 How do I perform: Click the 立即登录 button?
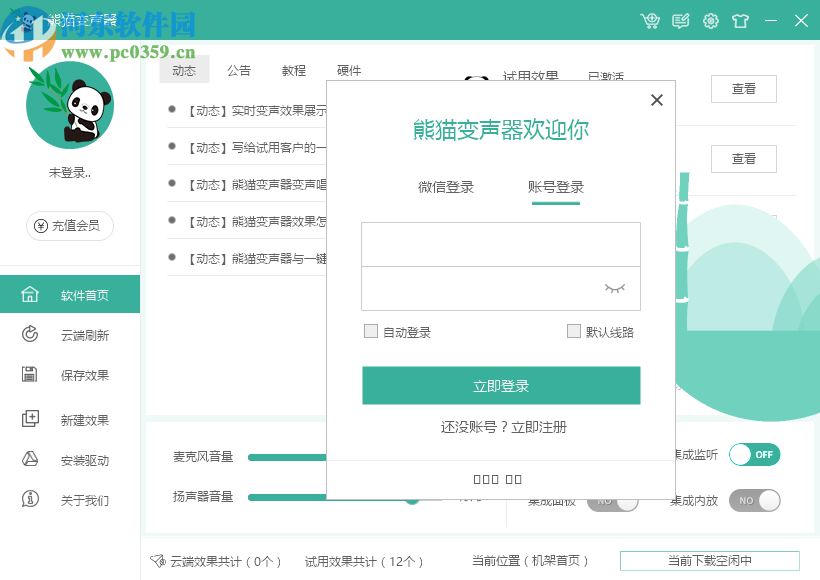(x=501, y=385)
